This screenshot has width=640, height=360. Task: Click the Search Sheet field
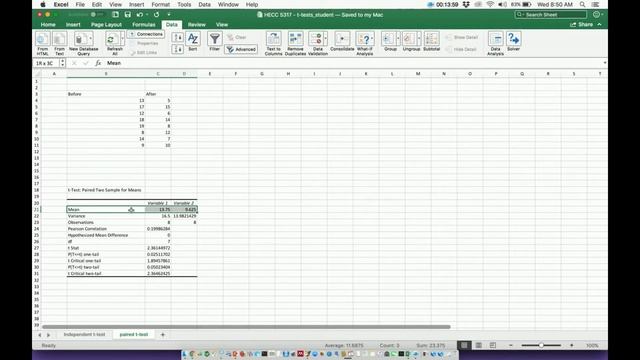tap(551, 15)
